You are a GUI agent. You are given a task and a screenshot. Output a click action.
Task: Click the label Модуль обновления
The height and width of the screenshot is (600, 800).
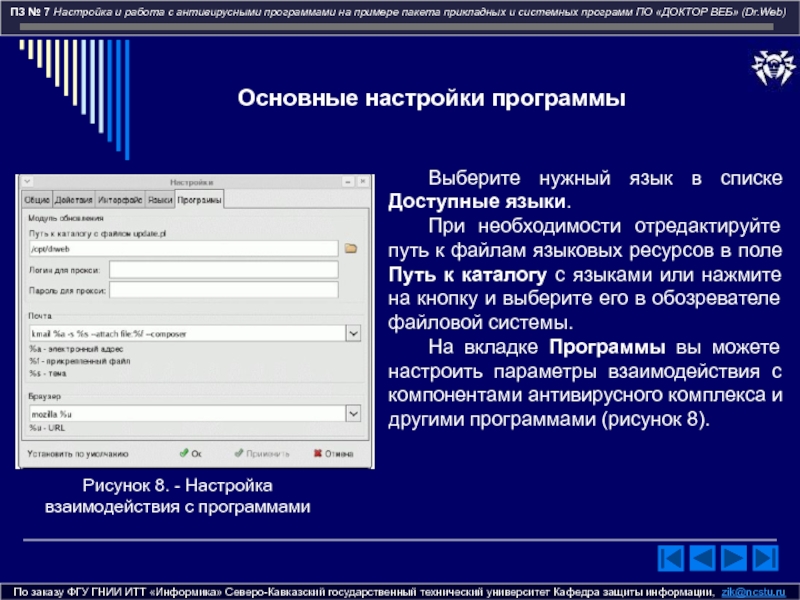click(66, 218)
